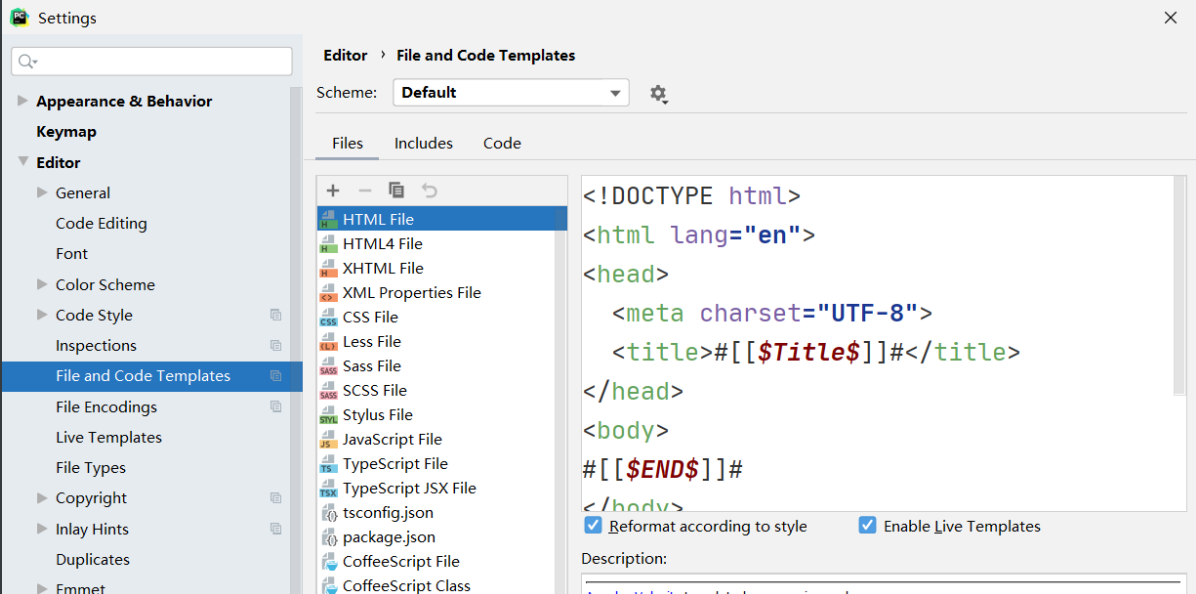Click the HTML4 File template icon
The height and width of the screenshot is (594, 1196).
click(x=328, y=244)
